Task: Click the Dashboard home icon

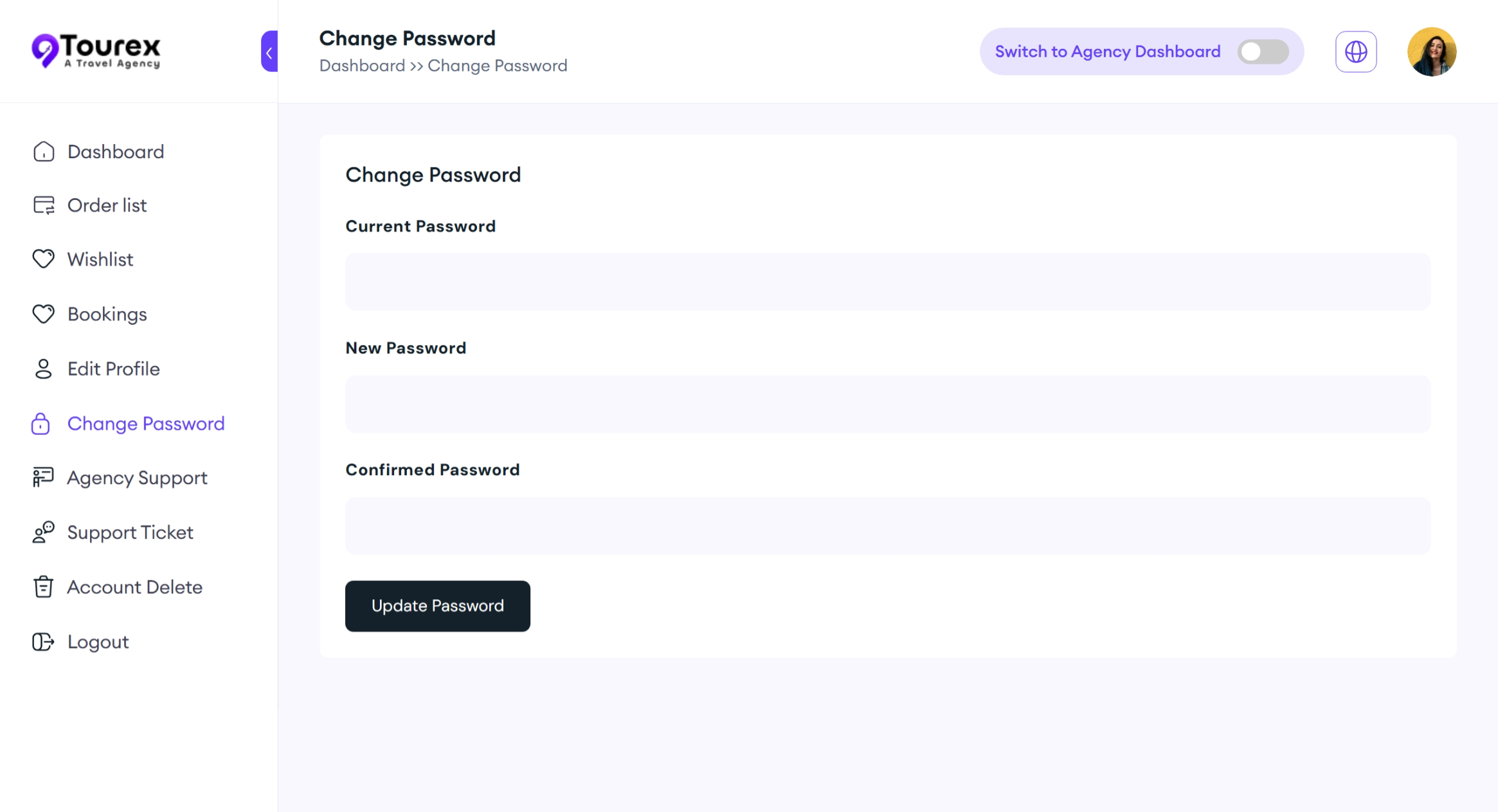Action: click(x=44, y=152)
